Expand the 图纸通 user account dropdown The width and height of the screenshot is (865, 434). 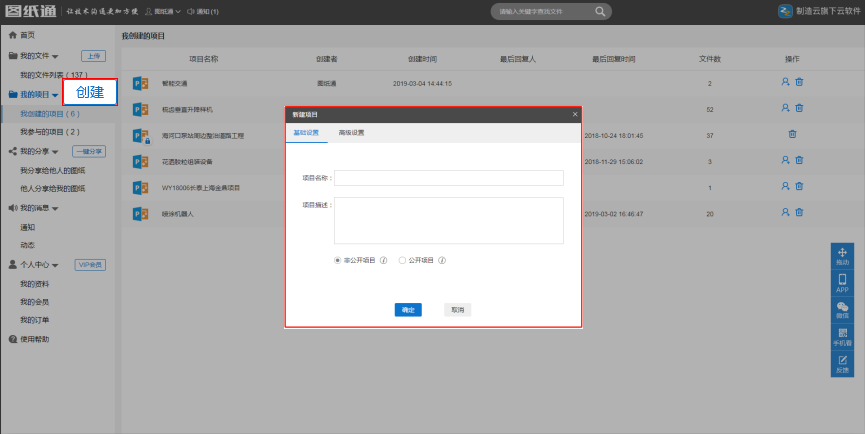point(162,12)
